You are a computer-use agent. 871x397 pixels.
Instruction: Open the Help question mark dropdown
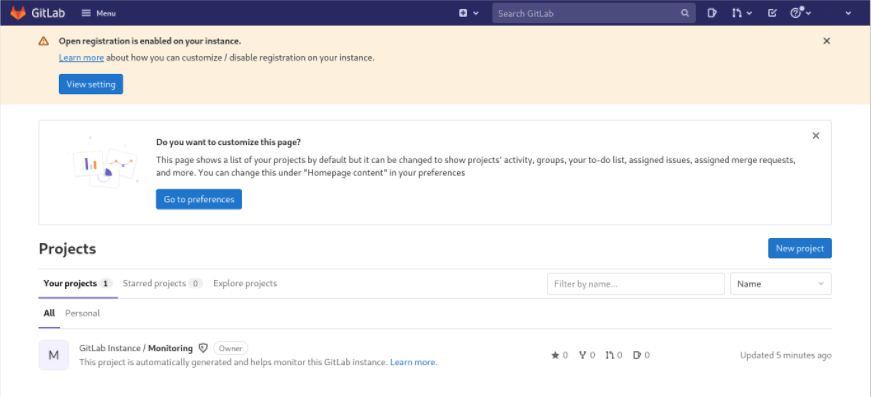800,13
